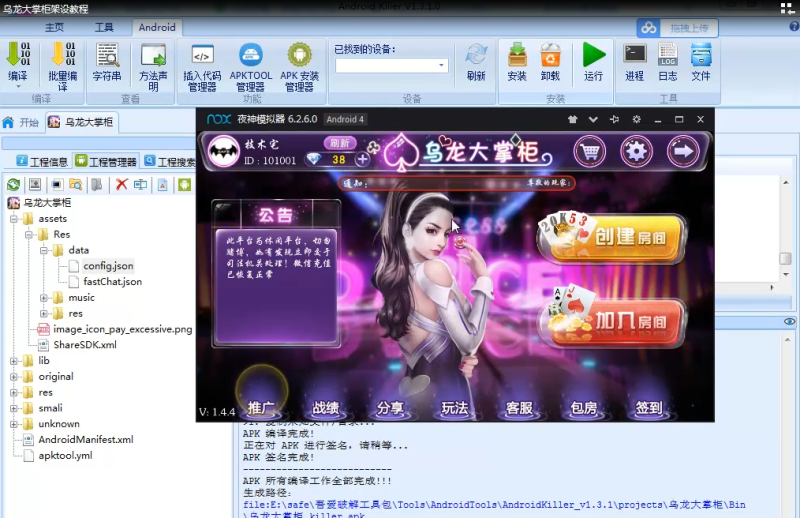Screen dimensions: 800x518
Task: Switch to the 开始 start tab
Action: click(x=21, y=122)
